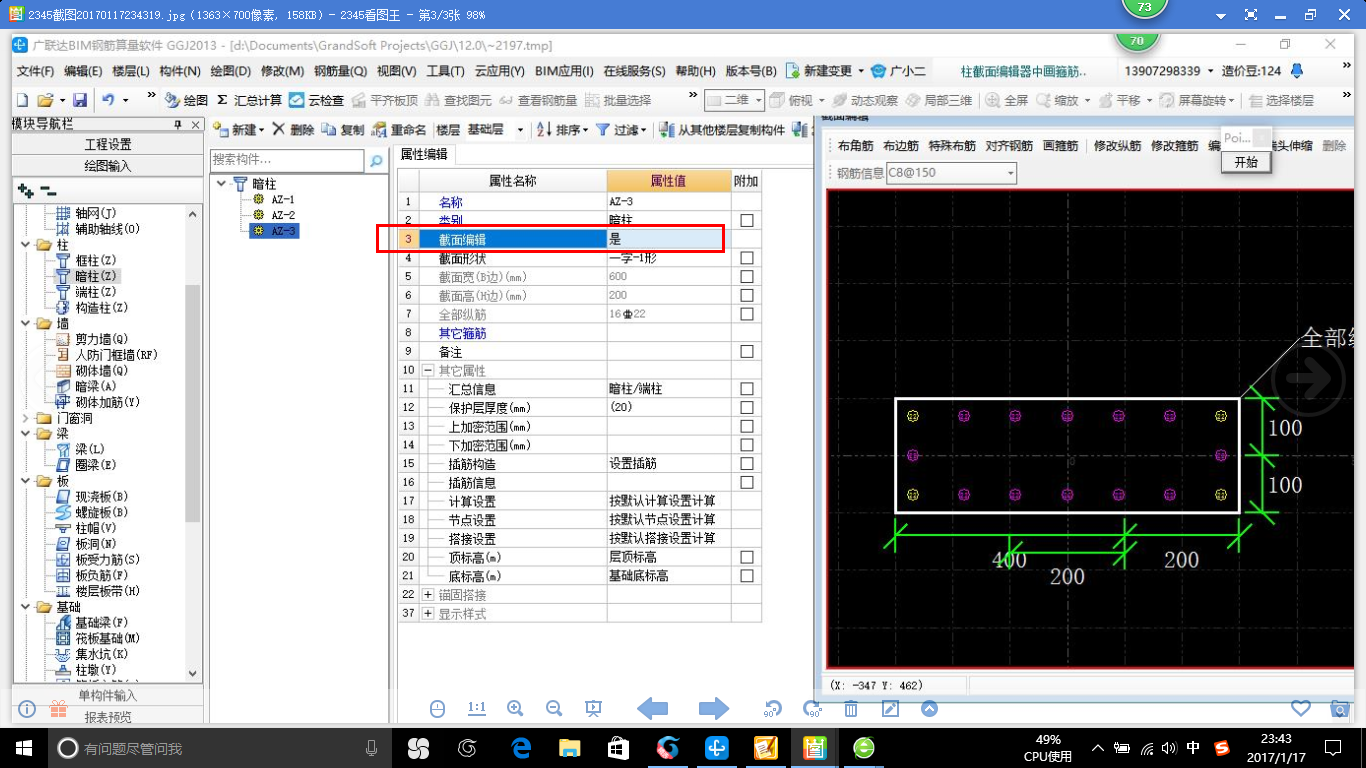Screen dimensions: 1366x768
Task: Click the 绘图输入 panel button
Action: (108, 166)
